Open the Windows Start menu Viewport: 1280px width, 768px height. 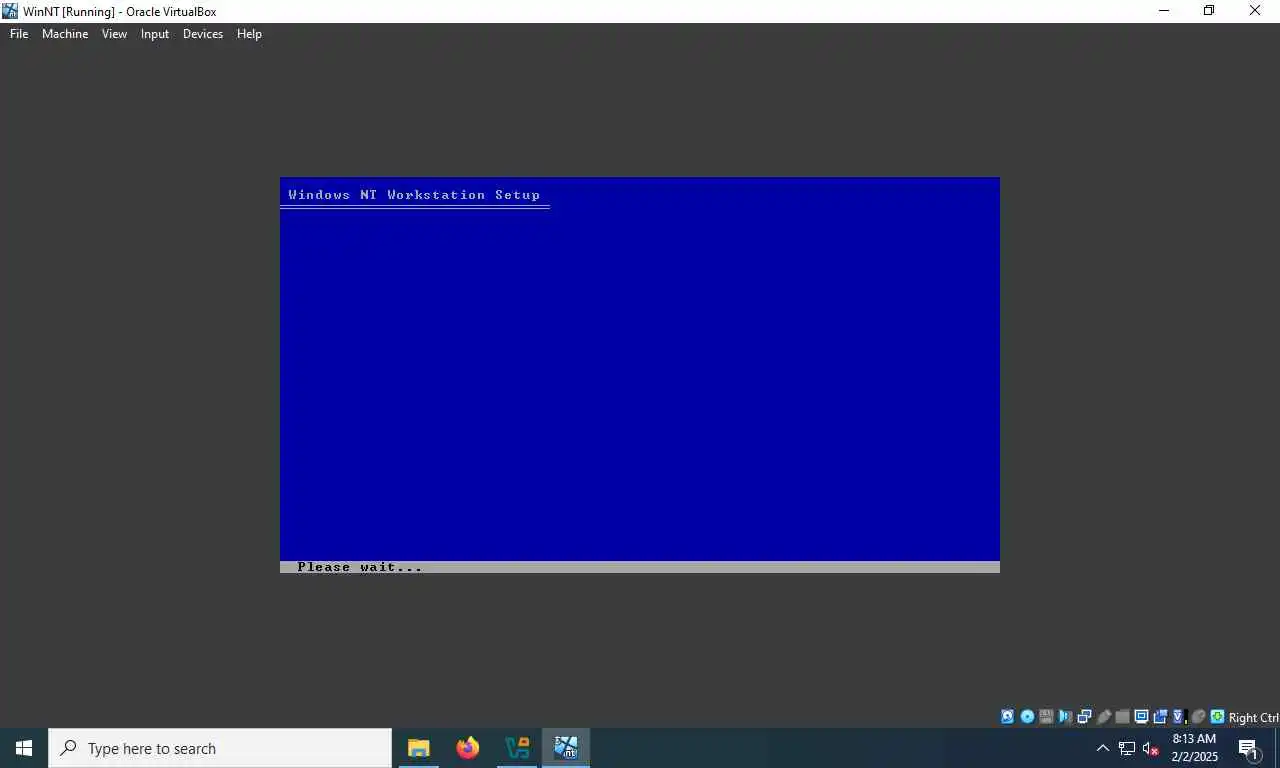point(24,748)
